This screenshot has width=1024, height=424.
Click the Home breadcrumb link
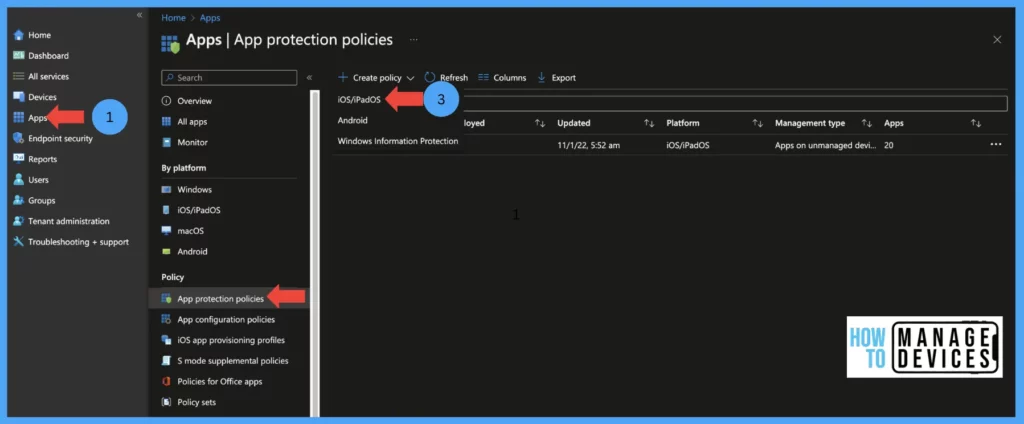pos(173,18)
